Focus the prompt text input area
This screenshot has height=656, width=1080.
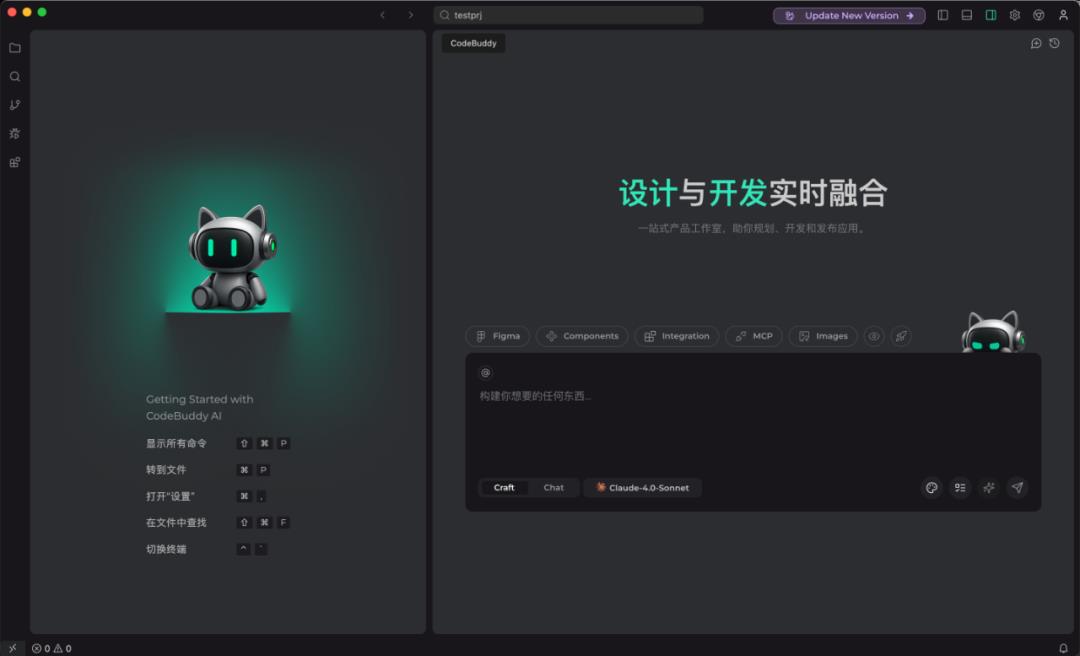(x=754, y=424)
